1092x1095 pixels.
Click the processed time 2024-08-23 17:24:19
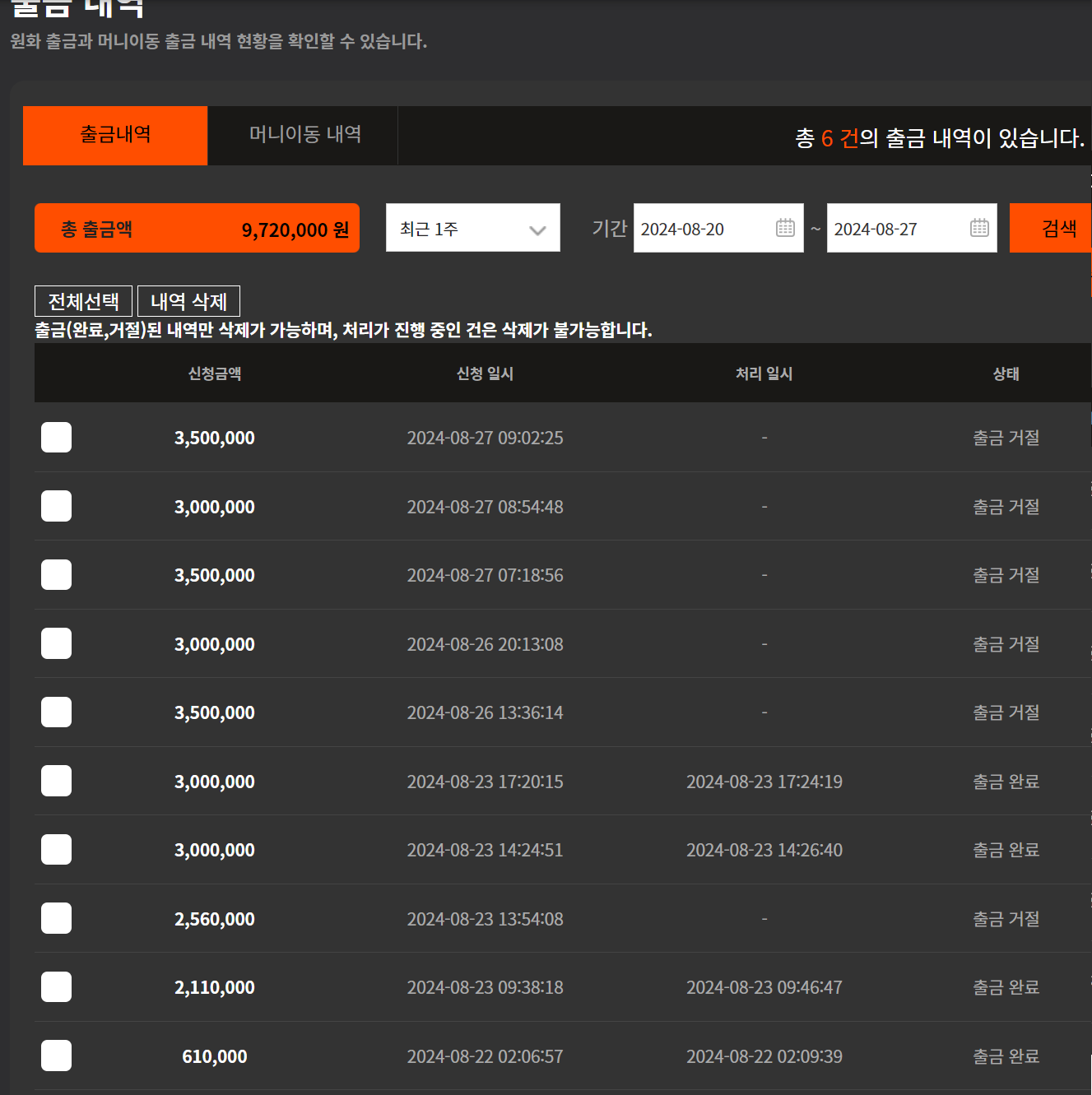point(764,782)
